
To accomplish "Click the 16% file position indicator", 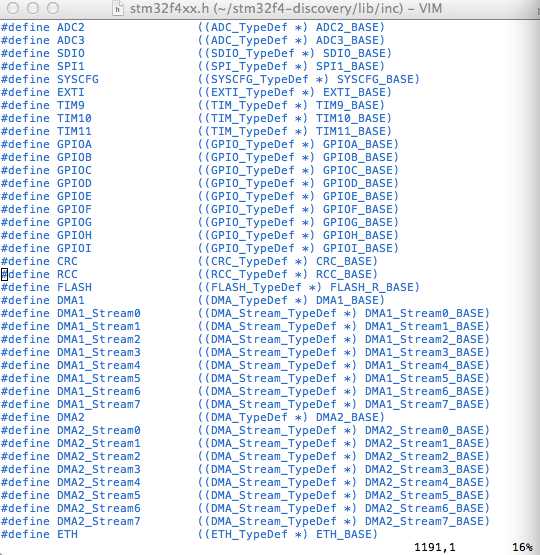I will tap(522, 547).
